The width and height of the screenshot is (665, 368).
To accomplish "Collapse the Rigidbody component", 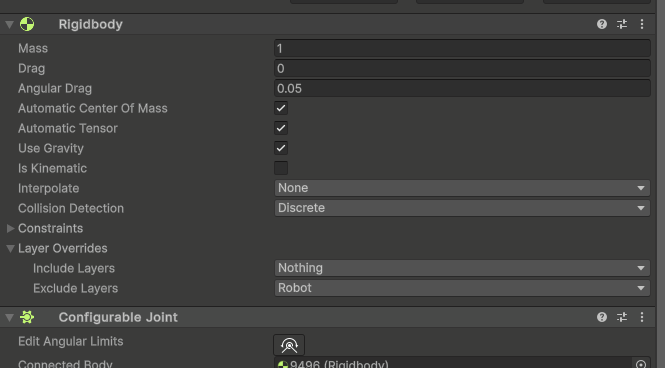I will (x=9, y=25).
